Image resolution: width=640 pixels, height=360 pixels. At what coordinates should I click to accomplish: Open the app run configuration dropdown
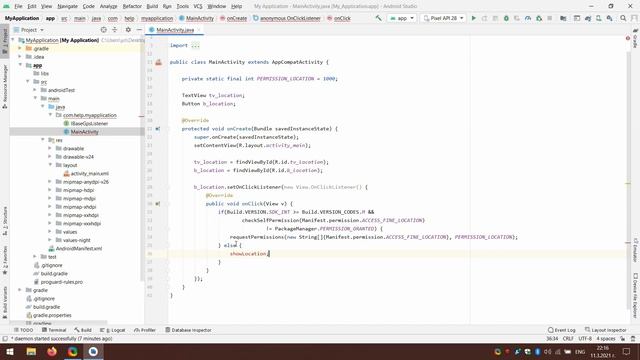click(402, 18)
